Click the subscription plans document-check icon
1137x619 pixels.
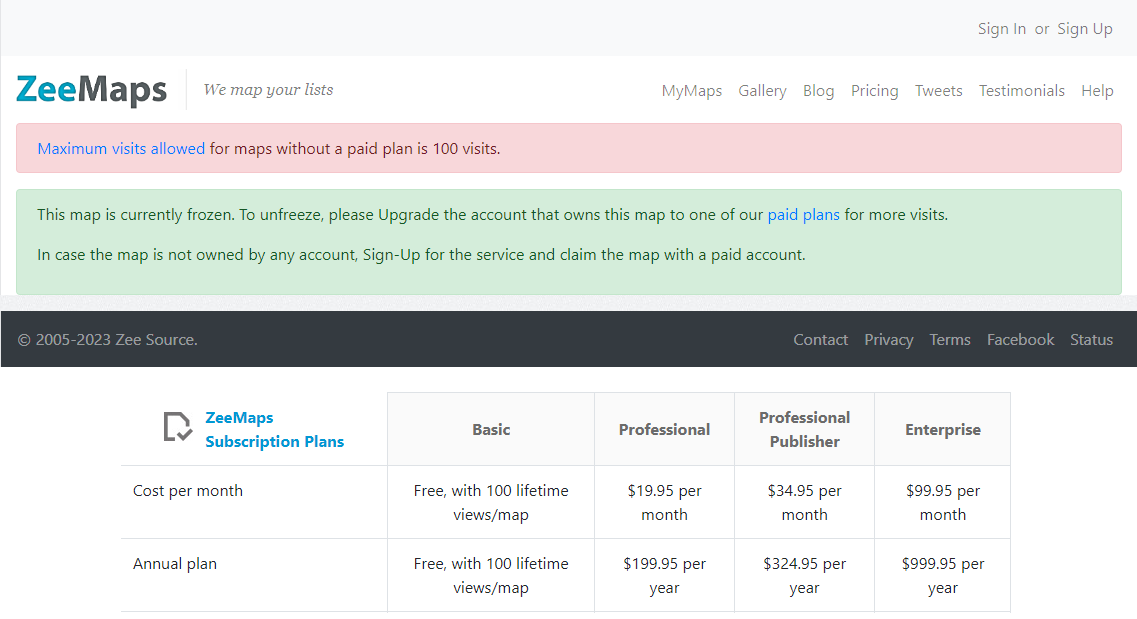[177, 427]
